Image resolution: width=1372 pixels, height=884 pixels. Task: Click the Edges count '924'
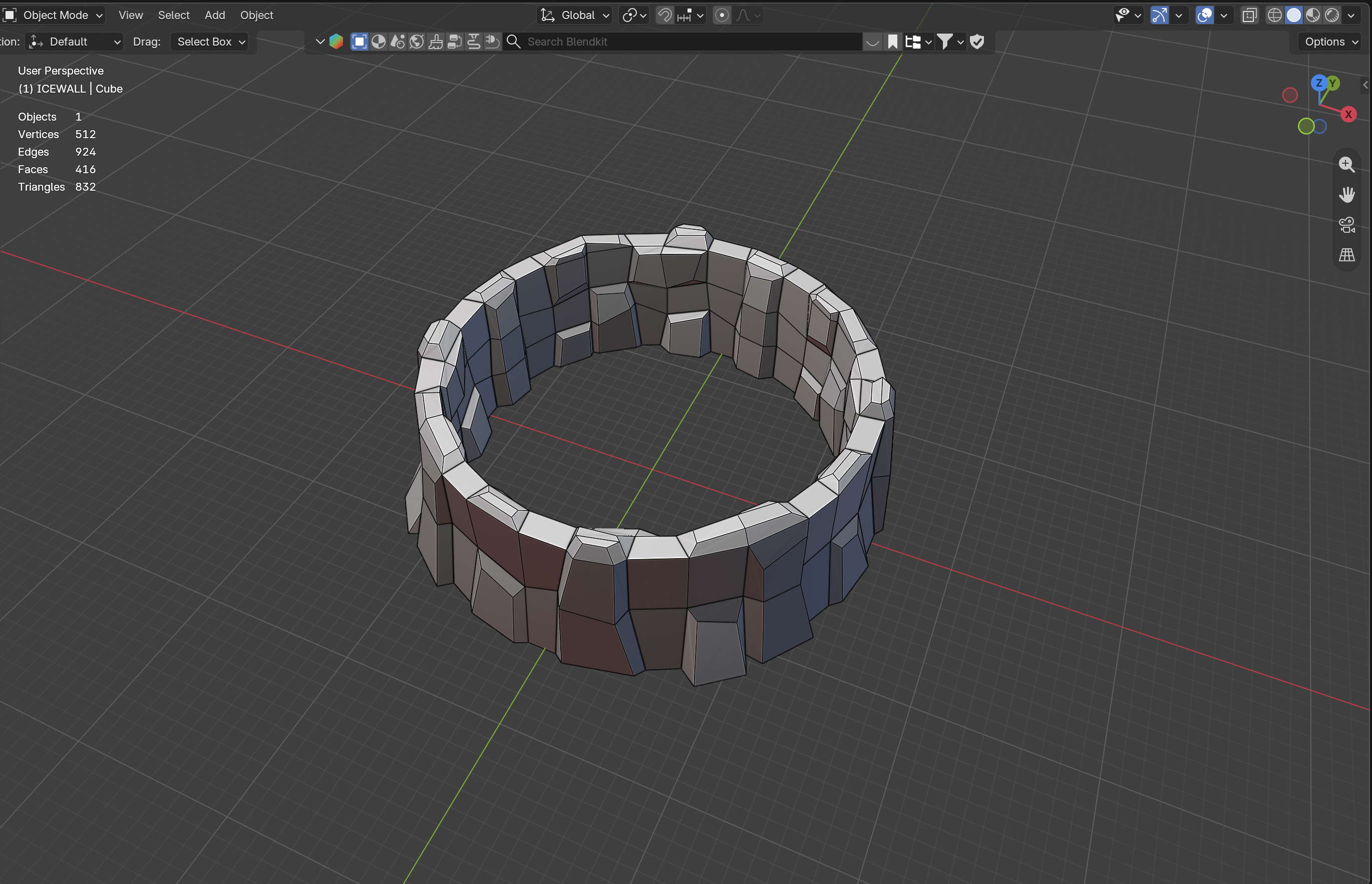coord(86,152)
